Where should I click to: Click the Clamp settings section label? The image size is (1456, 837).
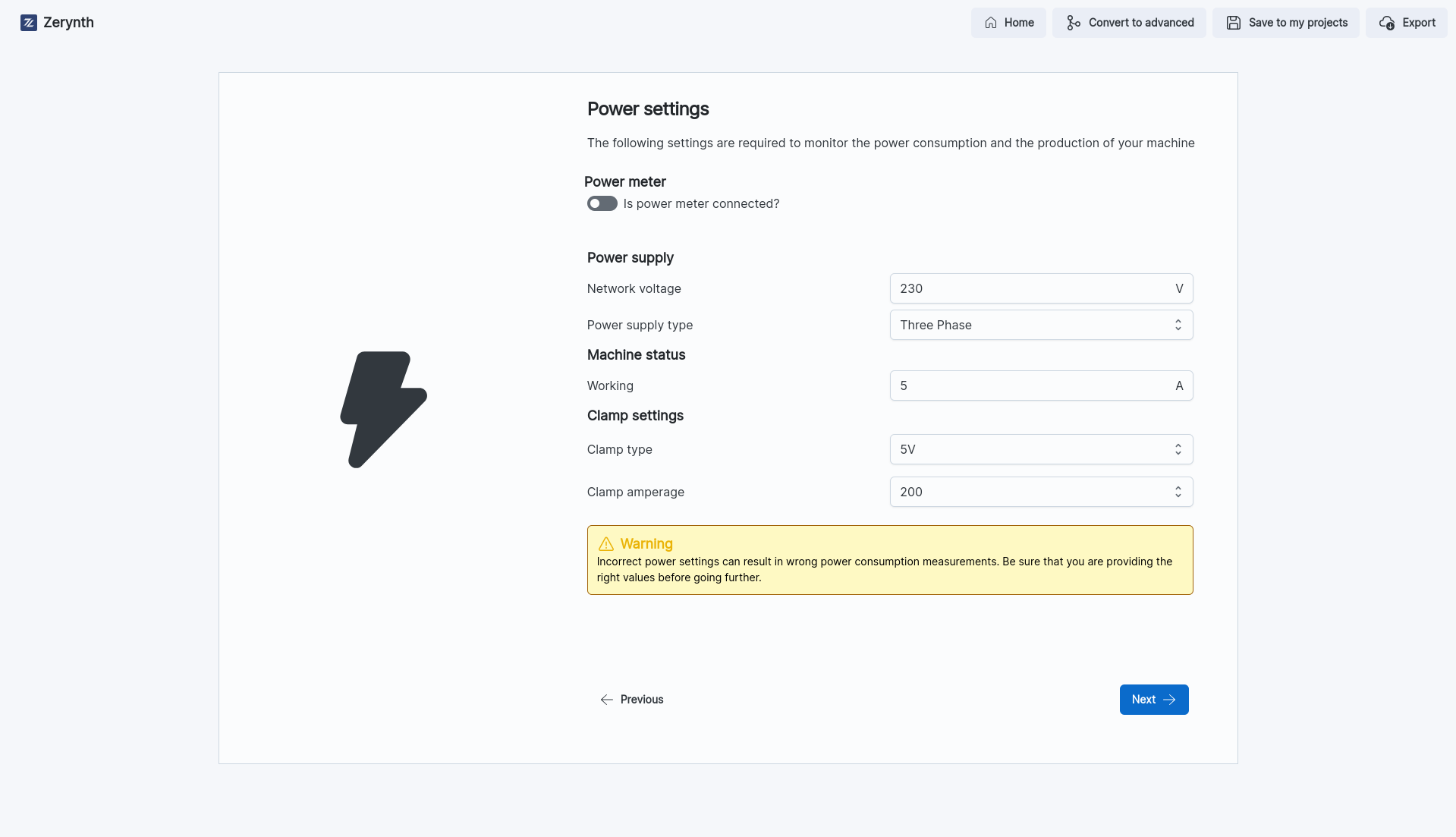[x=635, y=416]
